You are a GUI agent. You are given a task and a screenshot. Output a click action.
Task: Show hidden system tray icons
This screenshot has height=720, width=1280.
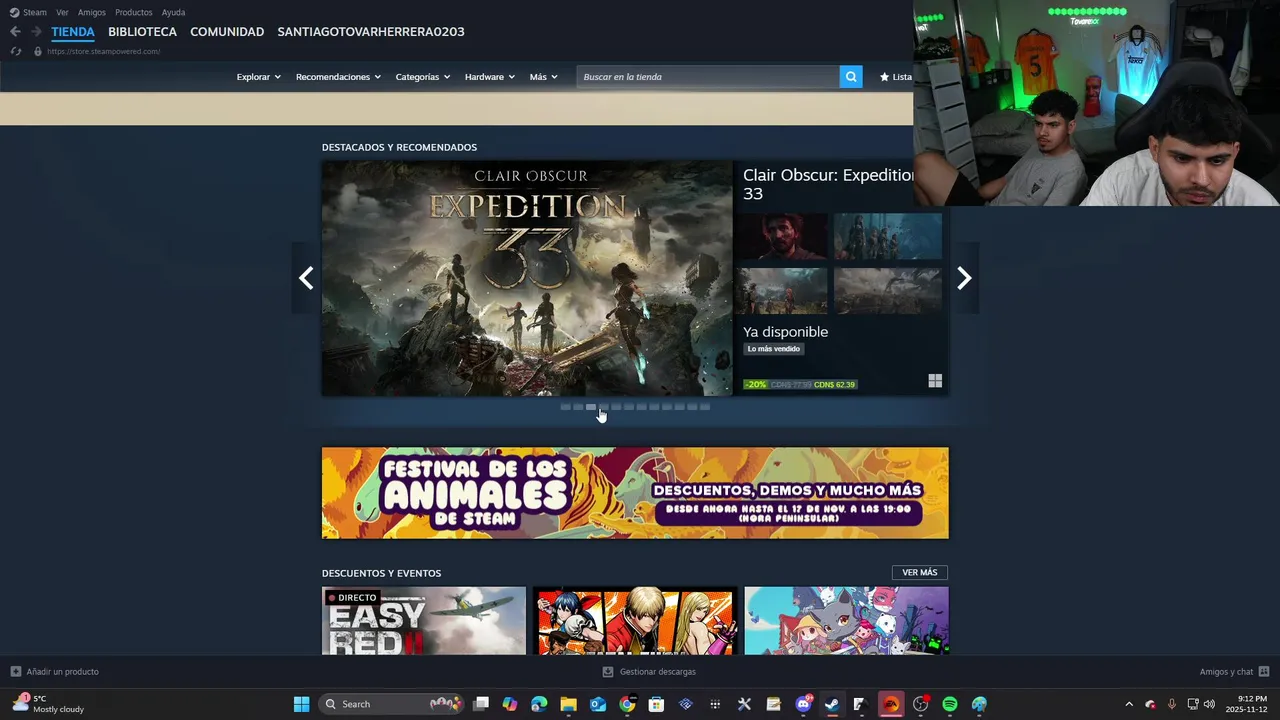point(1129,704)
